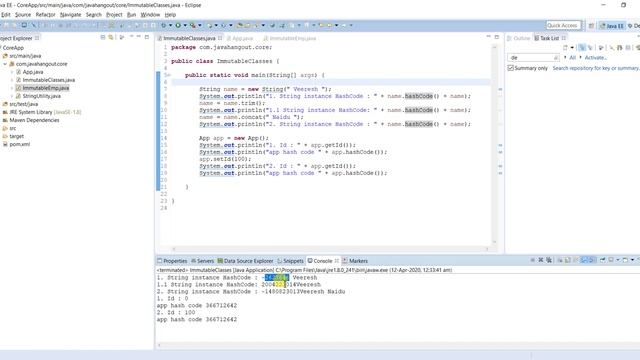
Task: Close the ImmutableClasses.java tab
Action: click(220, 38)
